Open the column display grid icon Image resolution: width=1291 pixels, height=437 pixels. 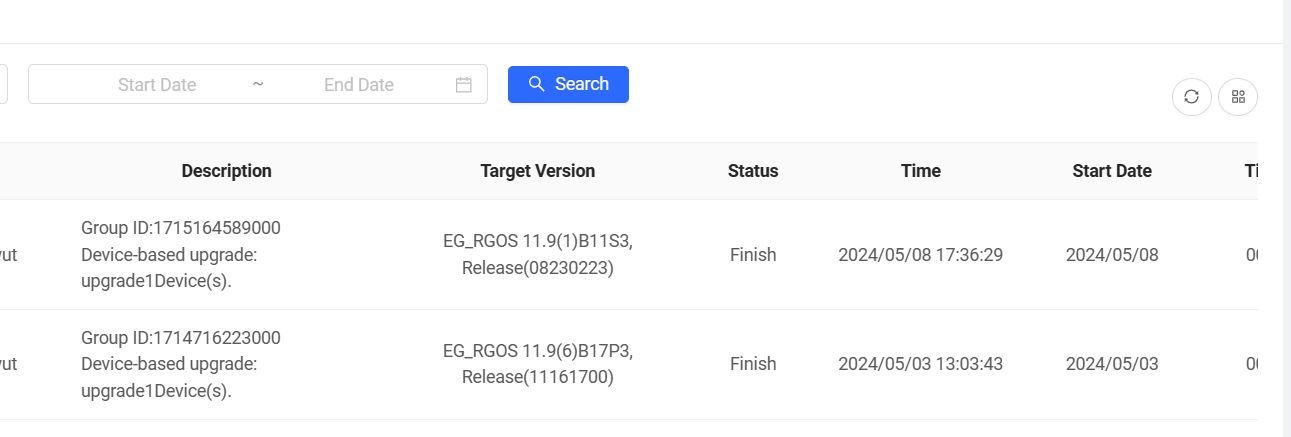(x=1238, y=97)
